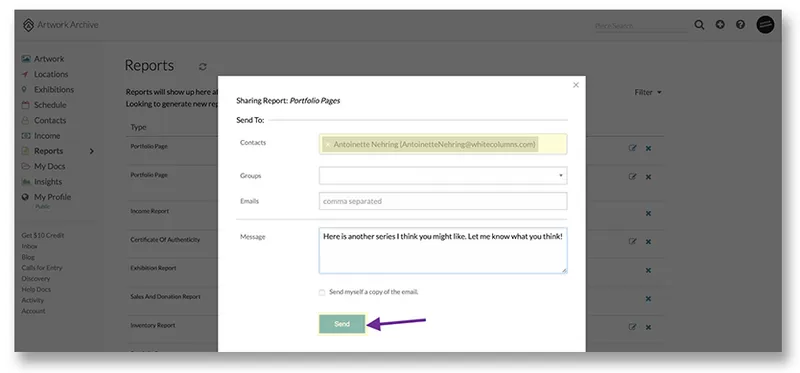Delete the first Portfolio Page report
The height and width of the screenshot is (373, 800).
(648, 148)
